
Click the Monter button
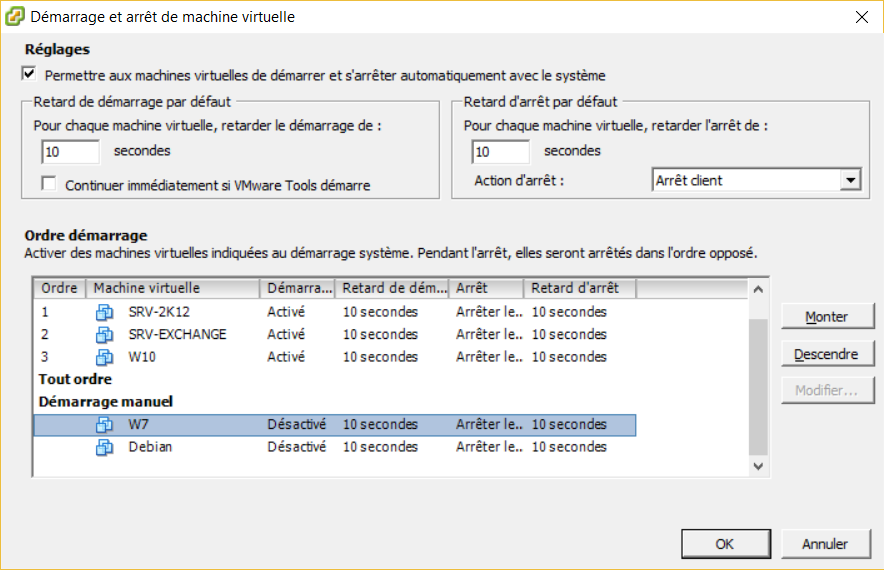tap(827, 316)
